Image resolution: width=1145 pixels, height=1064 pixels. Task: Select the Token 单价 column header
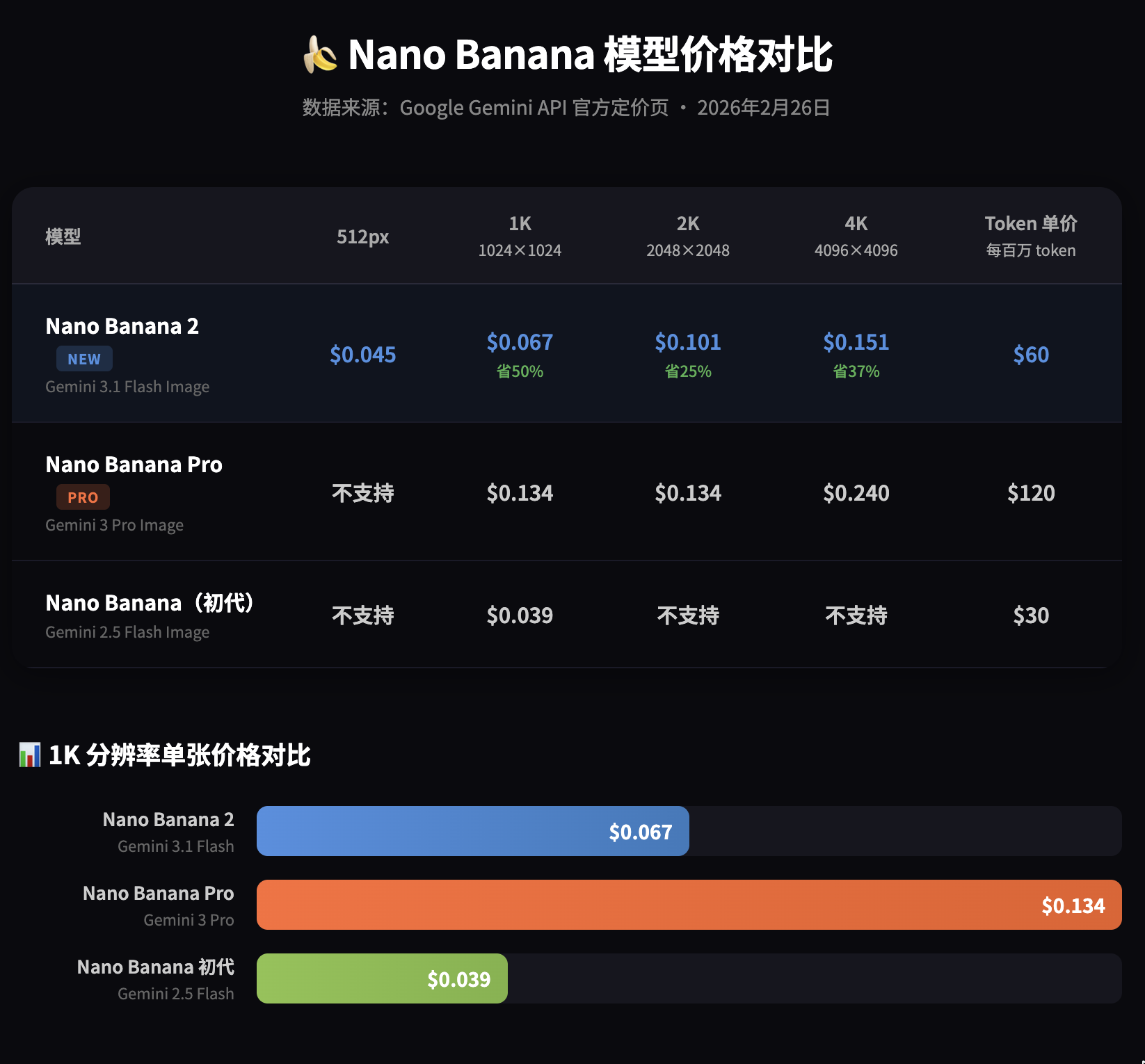[x=1030, y=236]
